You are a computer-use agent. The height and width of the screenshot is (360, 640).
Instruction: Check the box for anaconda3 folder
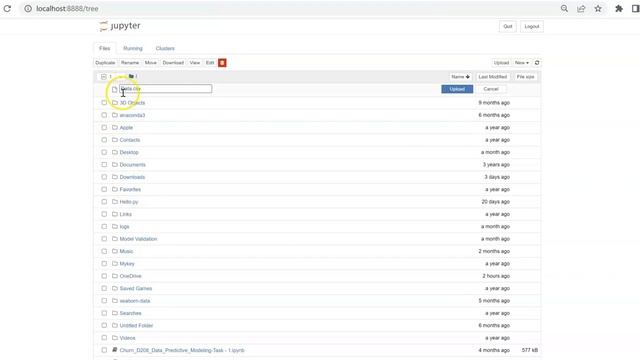point(104,115)
